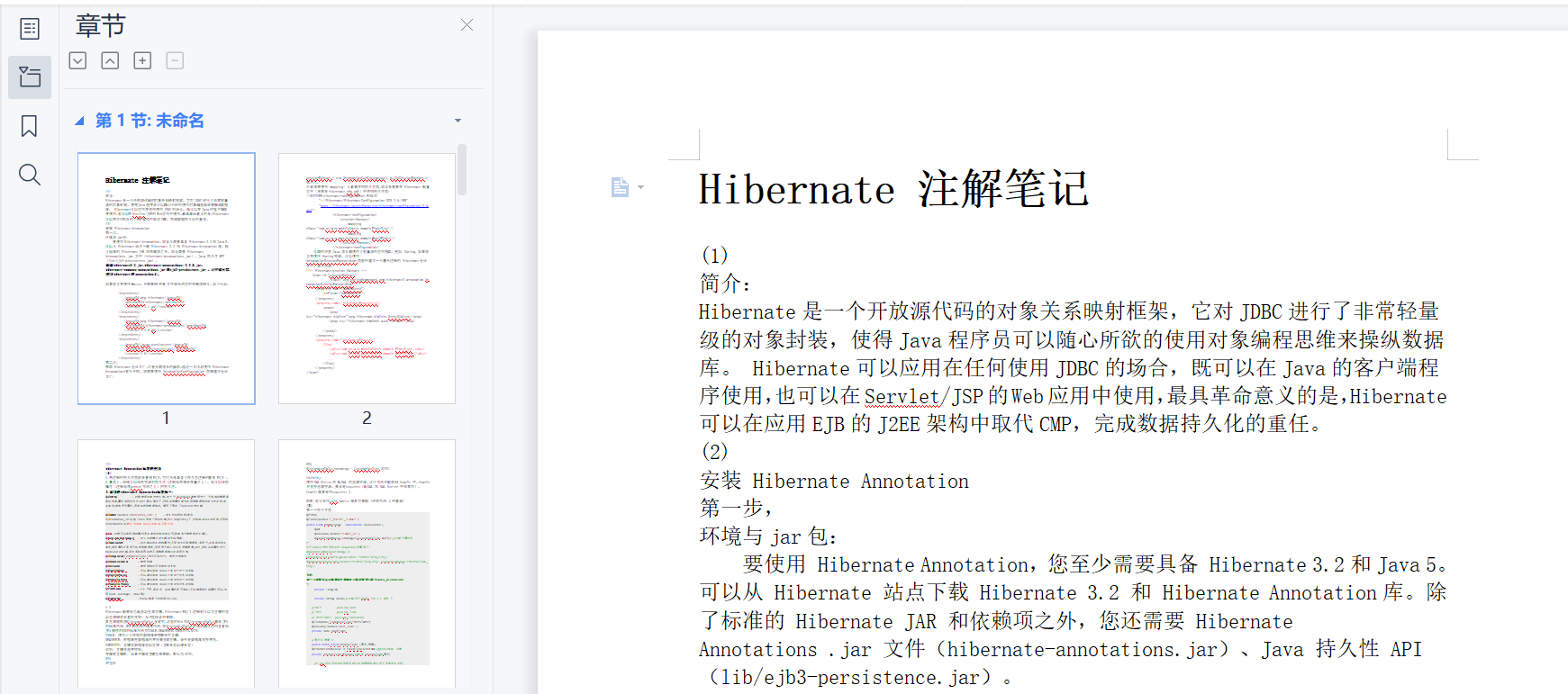1568x694 pixels.
Task: Select section title 第 1 节: 未命名
Action: click(x=150, y=121)
